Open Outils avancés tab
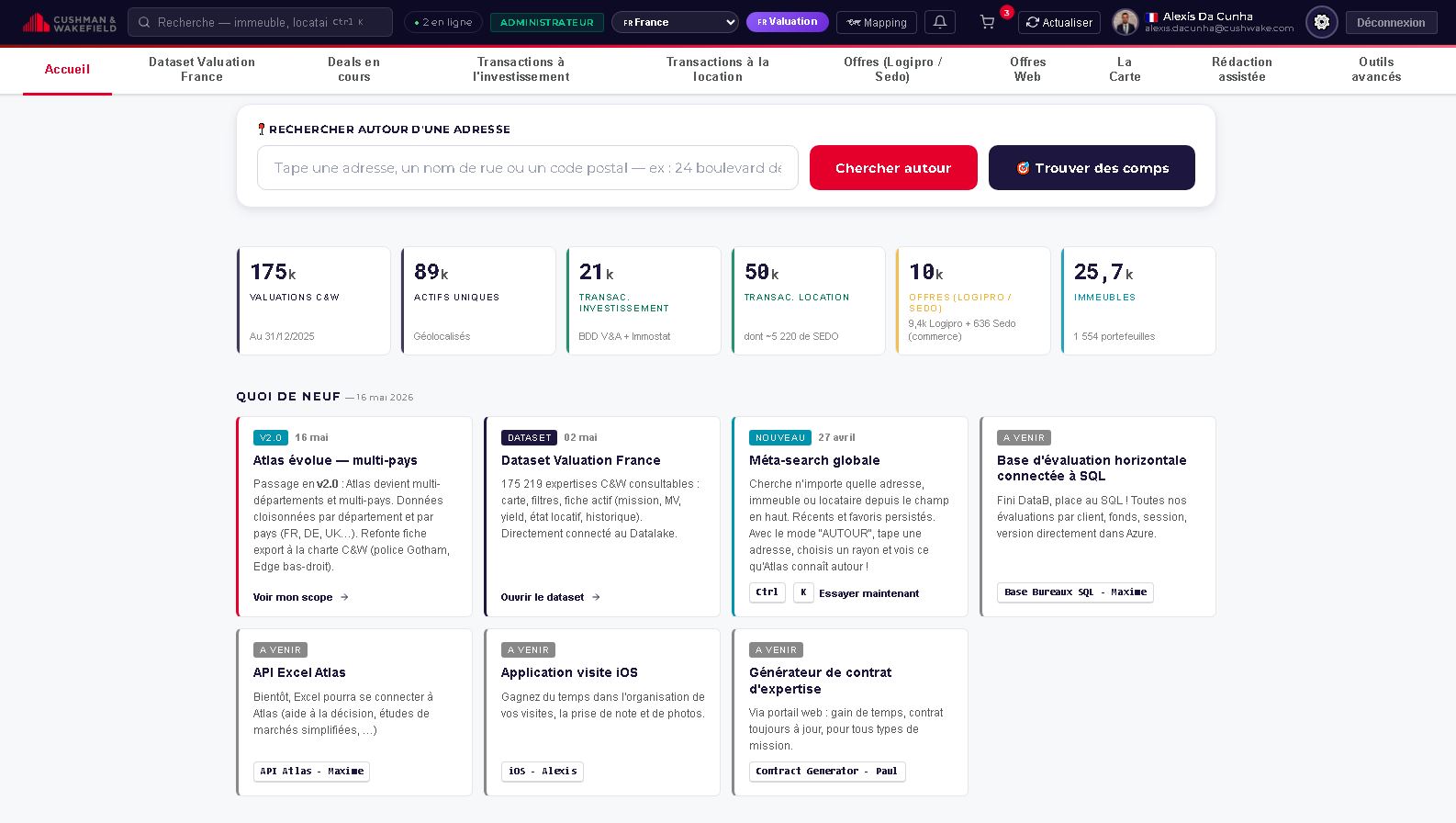Image resolution: width=1456 pixels, height=823 pixels. coord(1376,69)
